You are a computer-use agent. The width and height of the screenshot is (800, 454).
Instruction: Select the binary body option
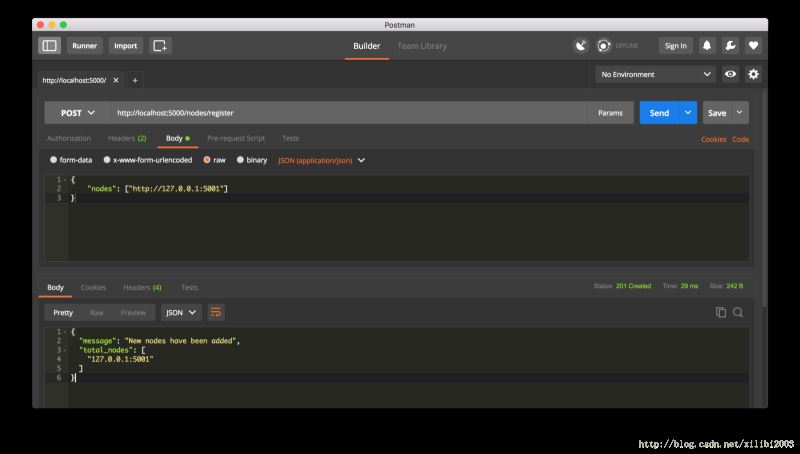240,160
